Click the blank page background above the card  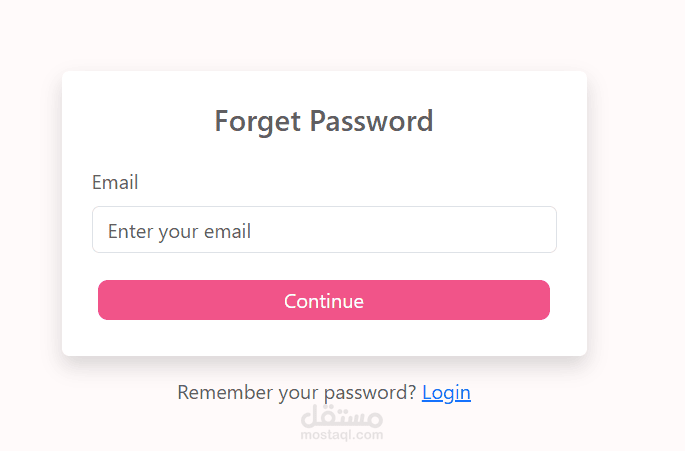[x=324, y=35]
